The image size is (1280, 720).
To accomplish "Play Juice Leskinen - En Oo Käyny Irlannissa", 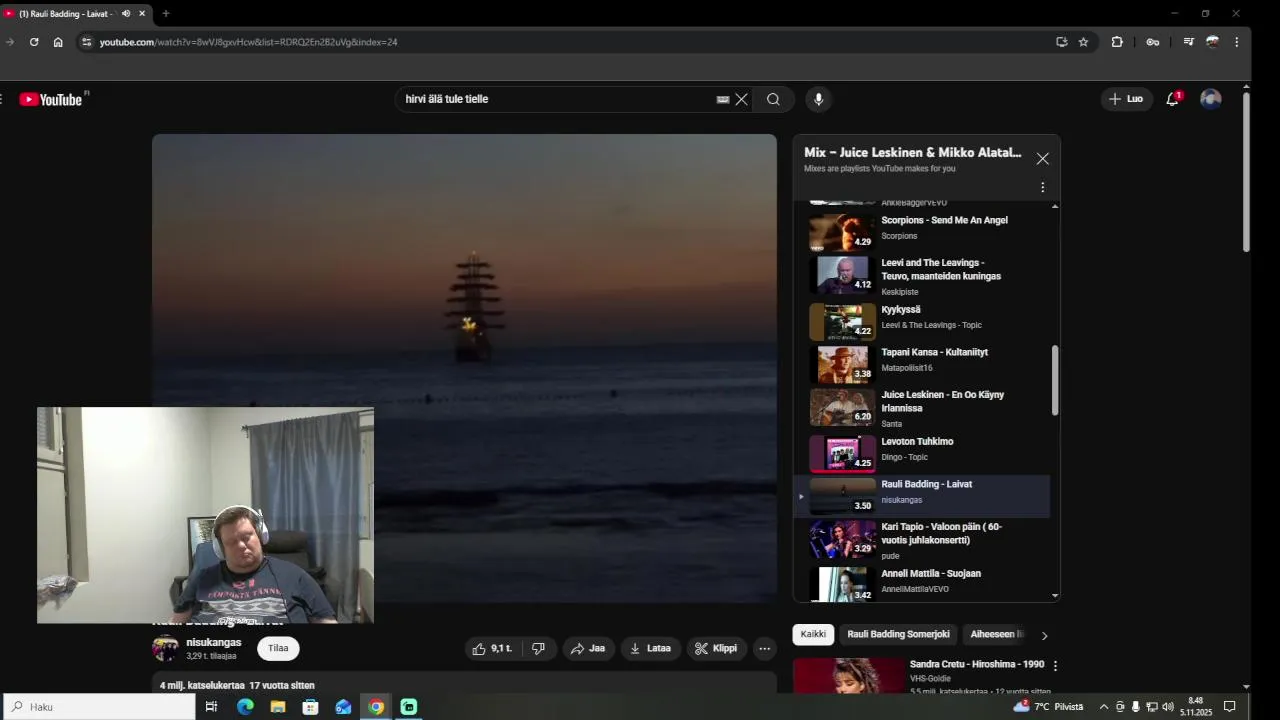I will pos(921,408).
